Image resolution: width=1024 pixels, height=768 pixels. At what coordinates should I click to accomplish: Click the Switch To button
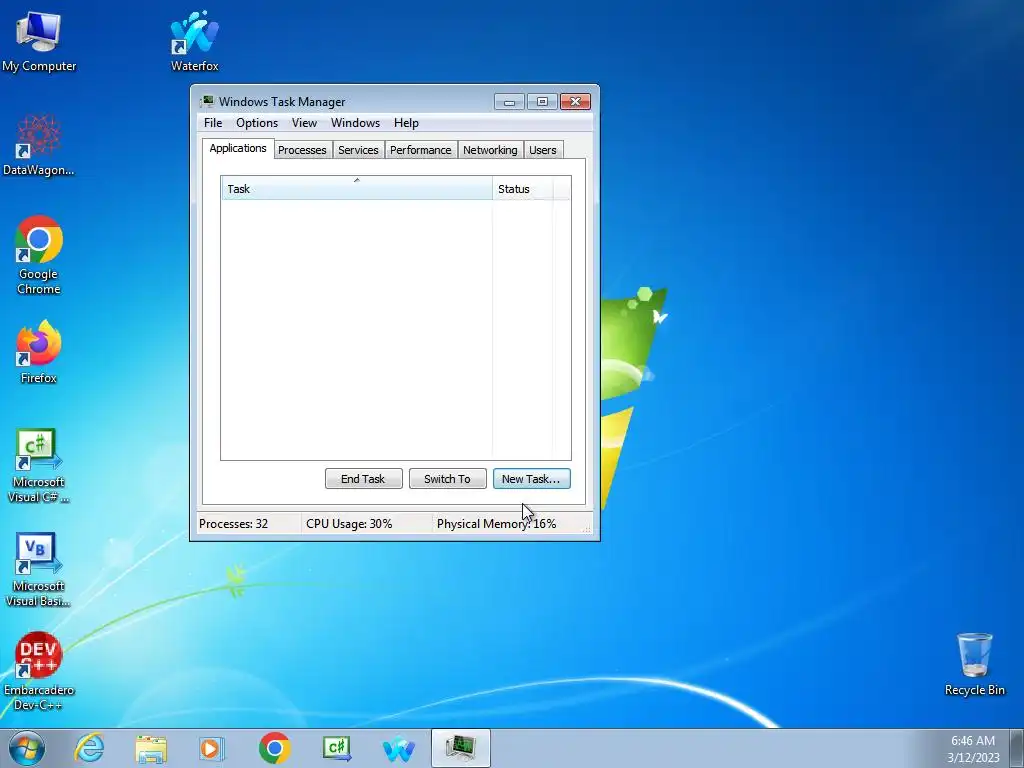[447, 479]
